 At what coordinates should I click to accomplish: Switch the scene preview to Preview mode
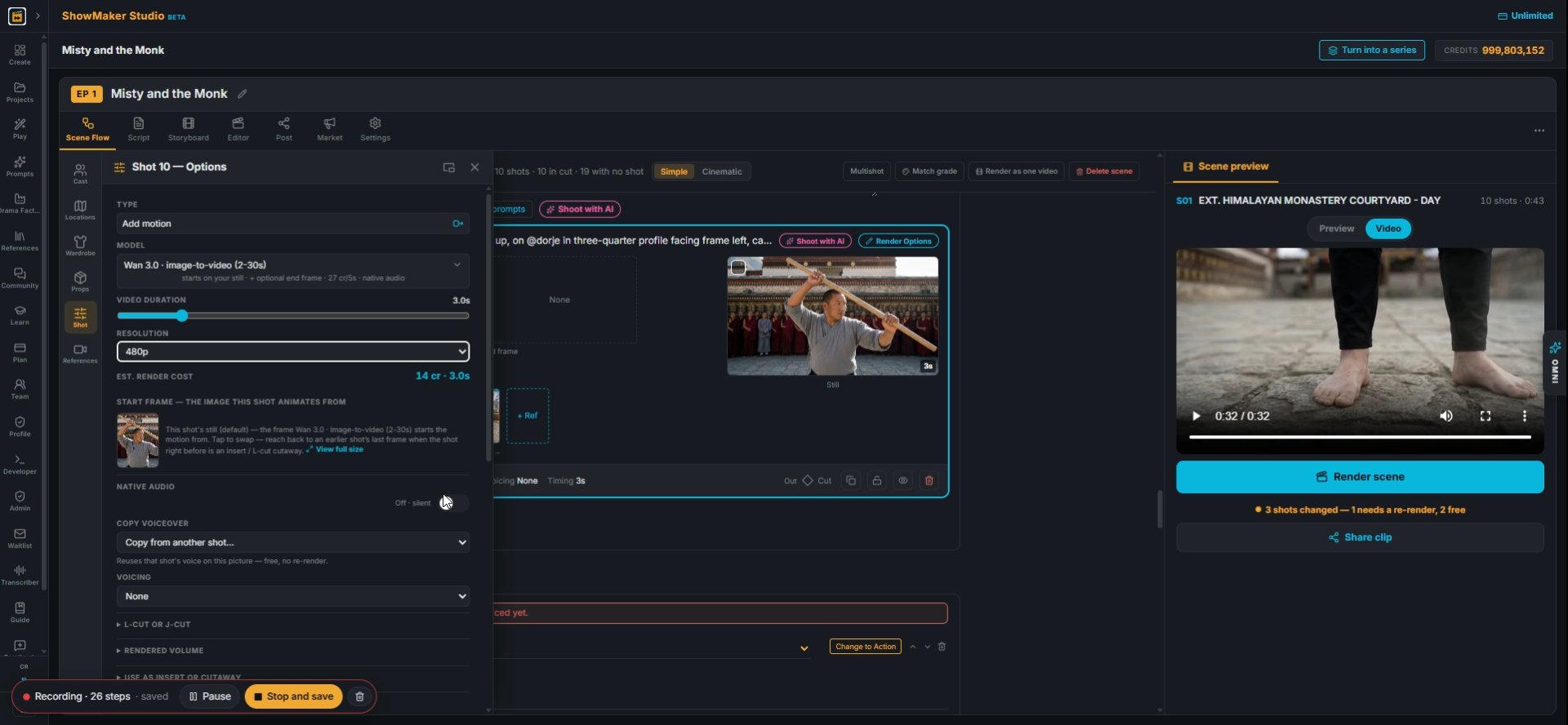[1336, 229]
